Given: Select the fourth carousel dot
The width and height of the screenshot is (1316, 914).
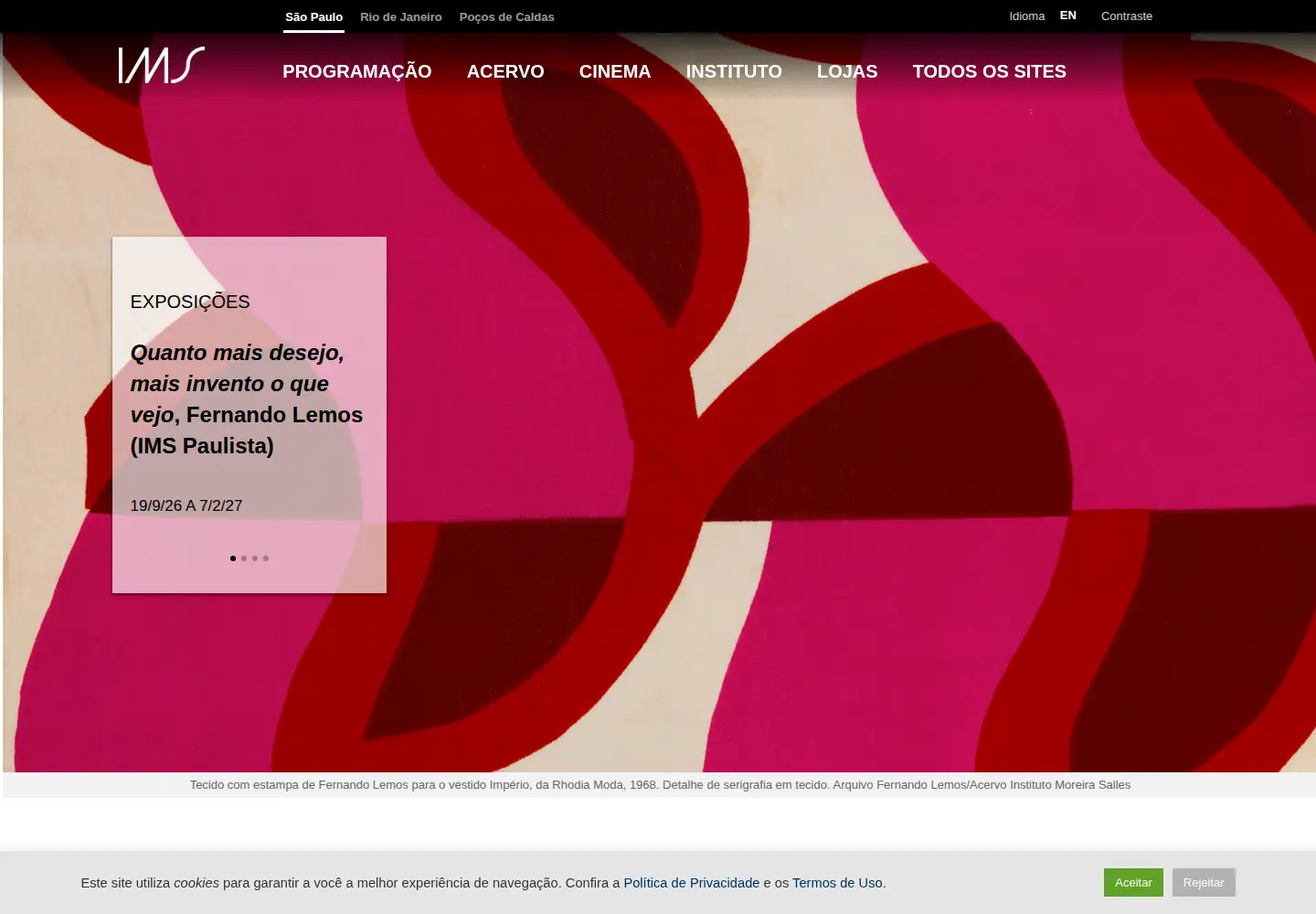Looking at the screenshot, I should pyautogui.click(x=266, y=558).
